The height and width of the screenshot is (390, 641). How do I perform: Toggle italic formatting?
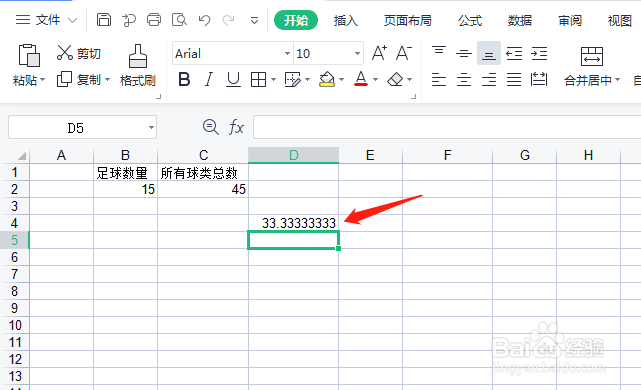[209, 79]
